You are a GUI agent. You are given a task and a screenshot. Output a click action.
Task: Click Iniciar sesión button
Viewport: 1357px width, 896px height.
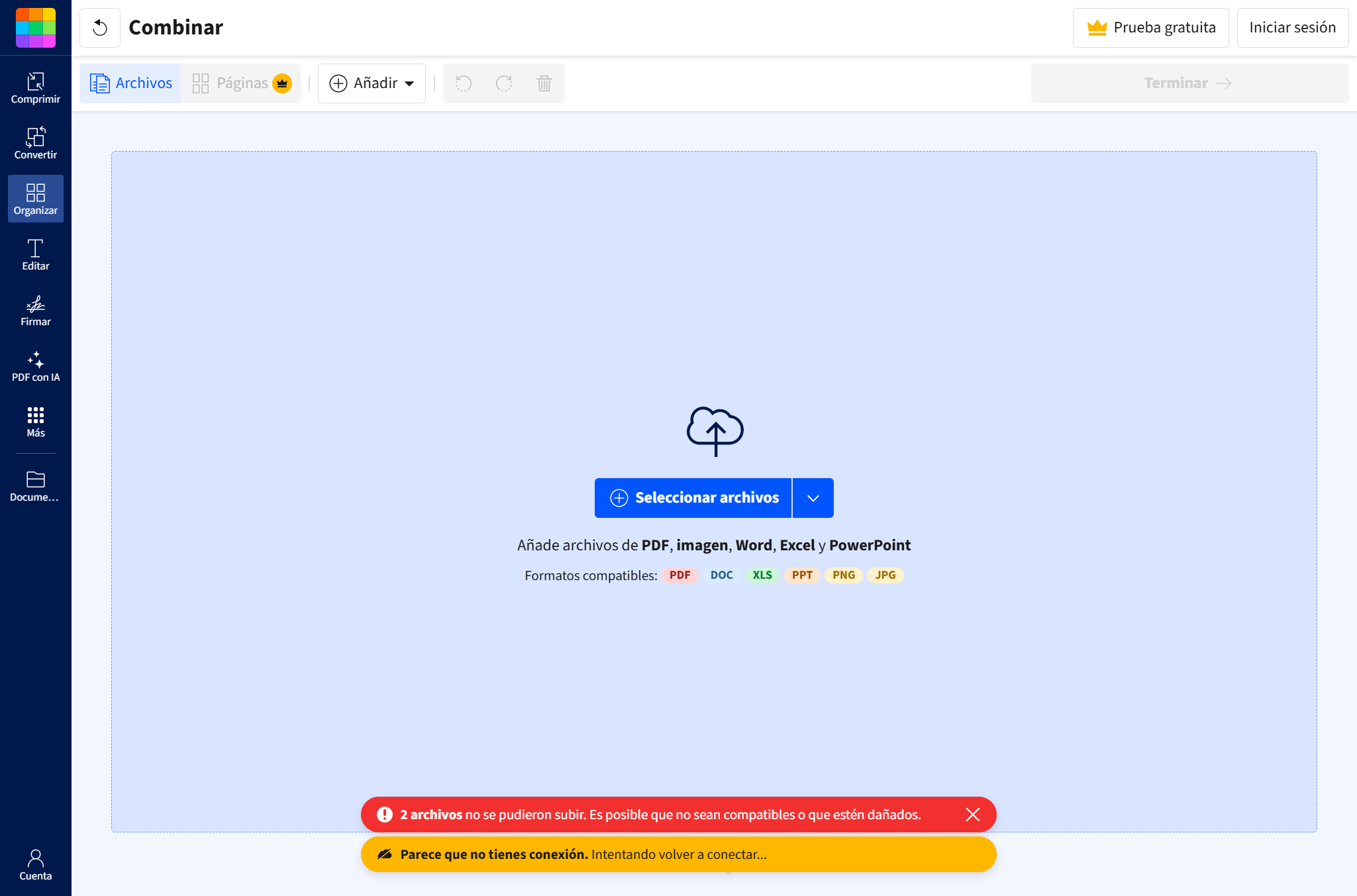[x=1293, y=28]
